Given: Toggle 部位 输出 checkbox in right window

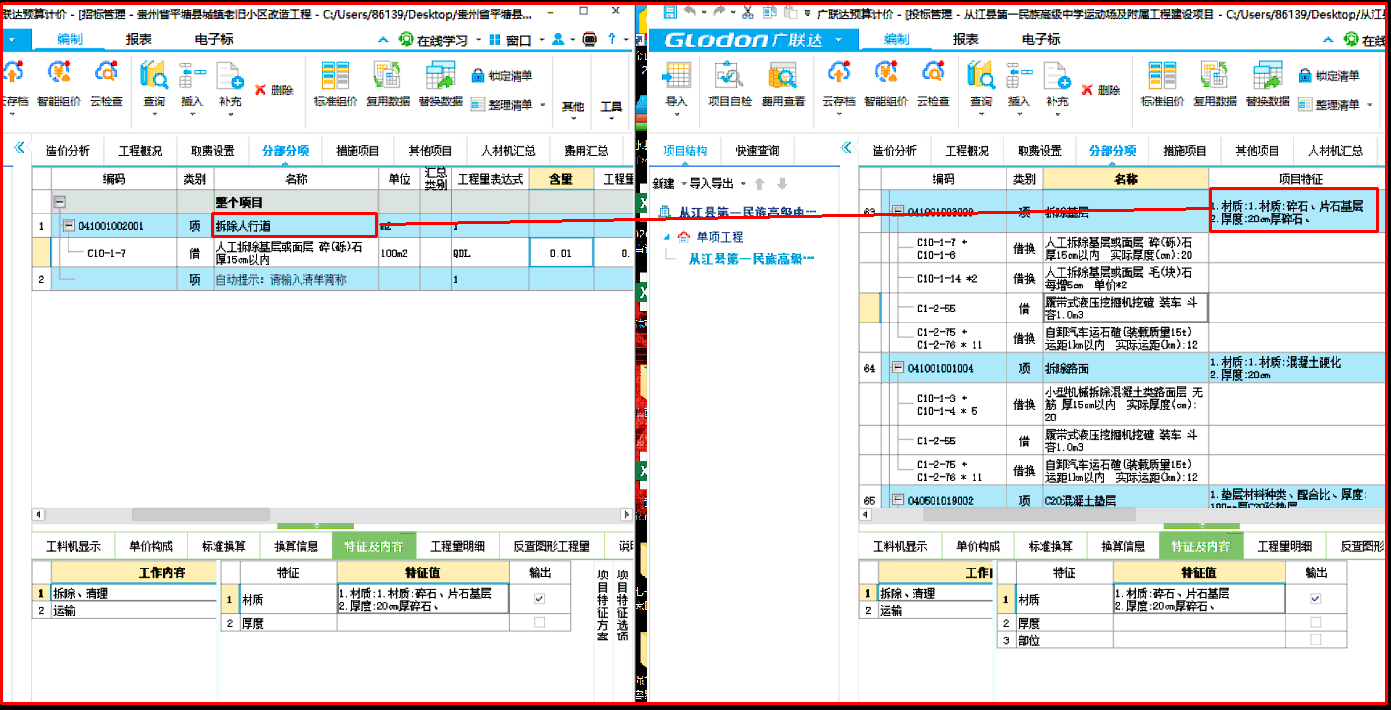Looking at the screenshot, I should point(1315,639).
